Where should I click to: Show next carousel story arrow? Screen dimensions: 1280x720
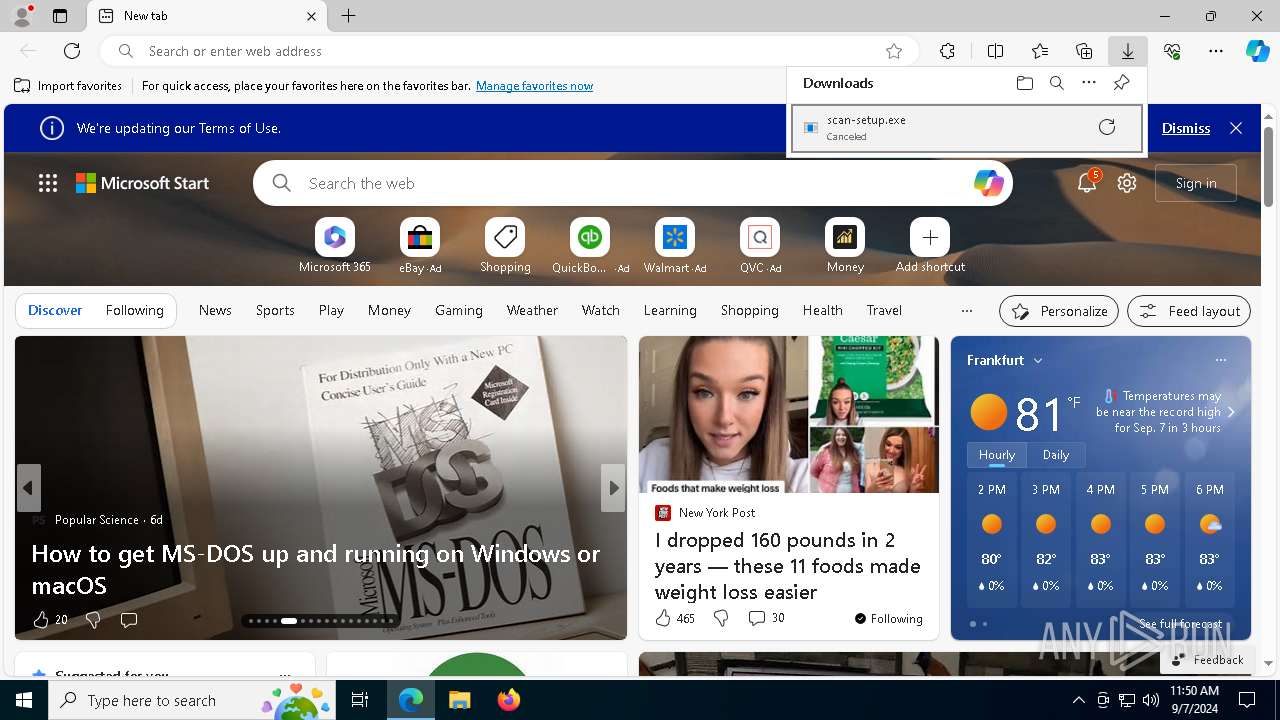(613, 488)
